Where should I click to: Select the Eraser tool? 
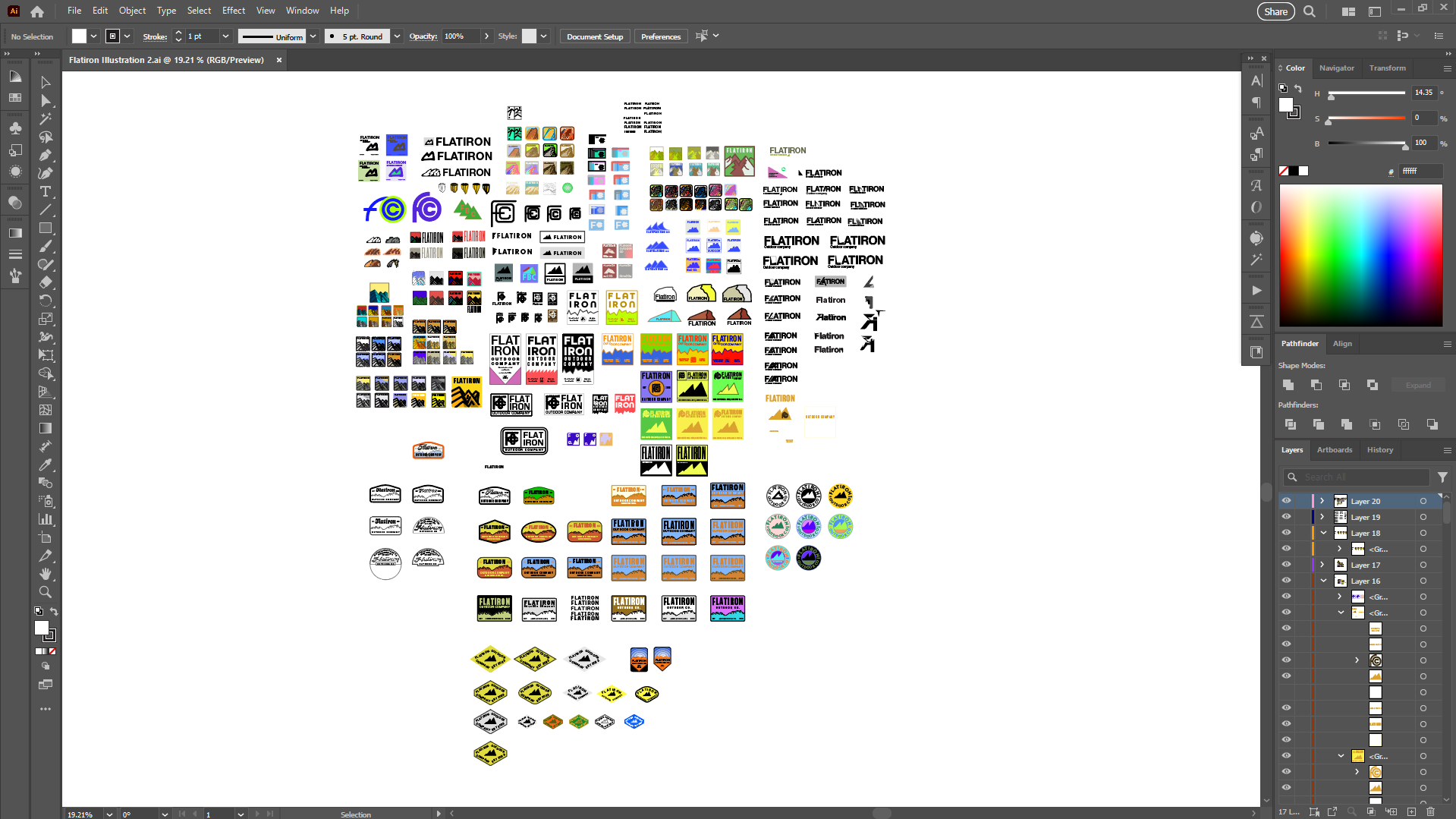point(46,282)
